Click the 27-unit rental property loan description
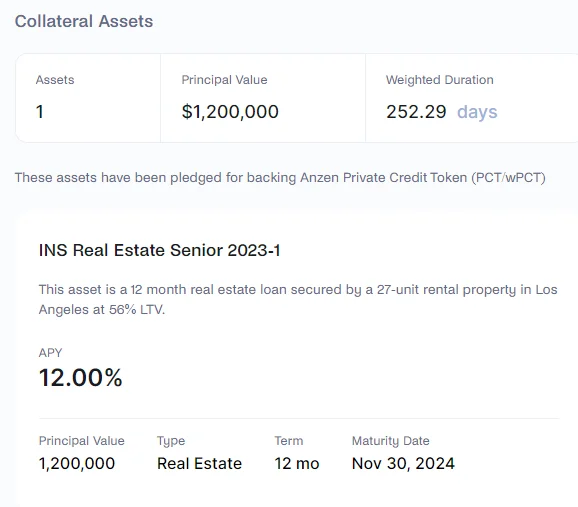578x507 pixels. pos(298,299)
